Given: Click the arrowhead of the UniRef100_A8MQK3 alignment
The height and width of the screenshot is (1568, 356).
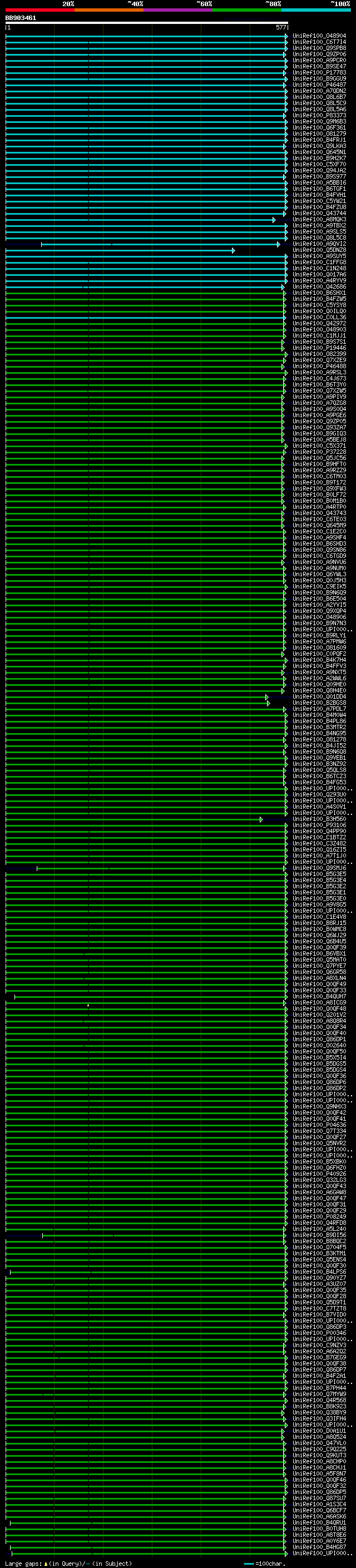Looking at the screenshot, I should (274, 220).
